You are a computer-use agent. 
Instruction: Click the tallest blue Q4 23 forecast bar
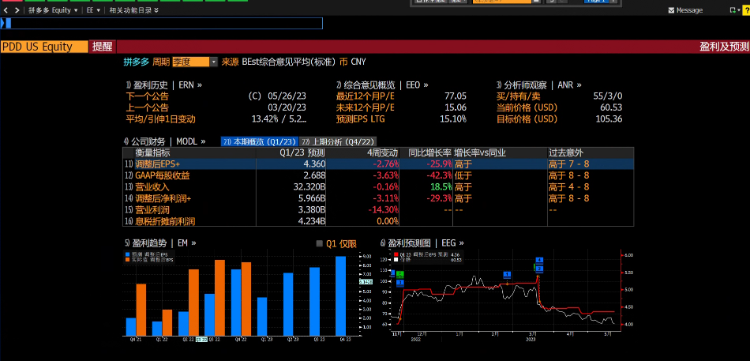pos(341,296)
